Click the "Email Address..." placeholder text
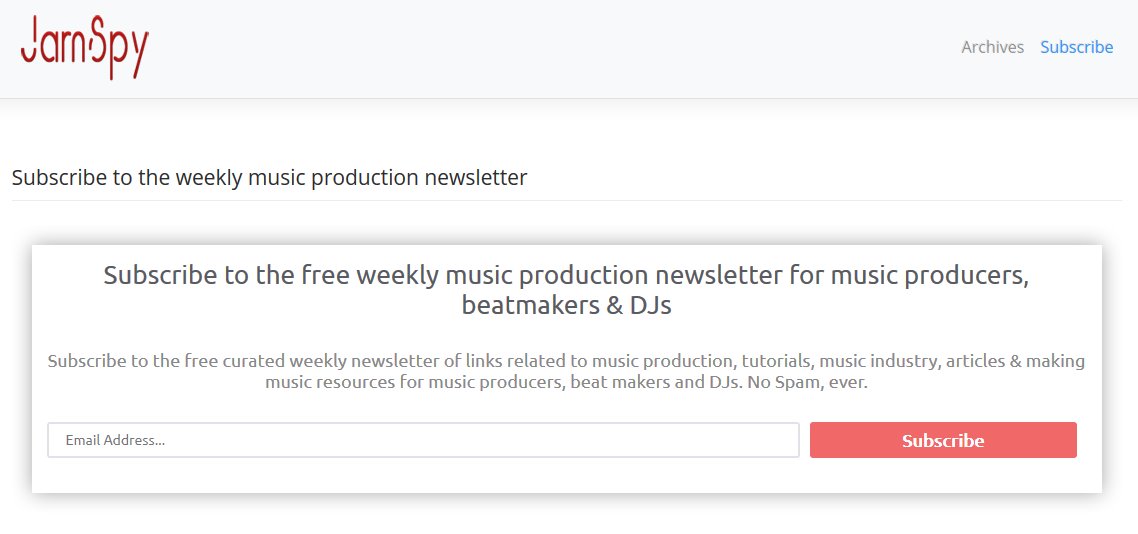This screenshot has height=534, width=1138. coord(115,440)
